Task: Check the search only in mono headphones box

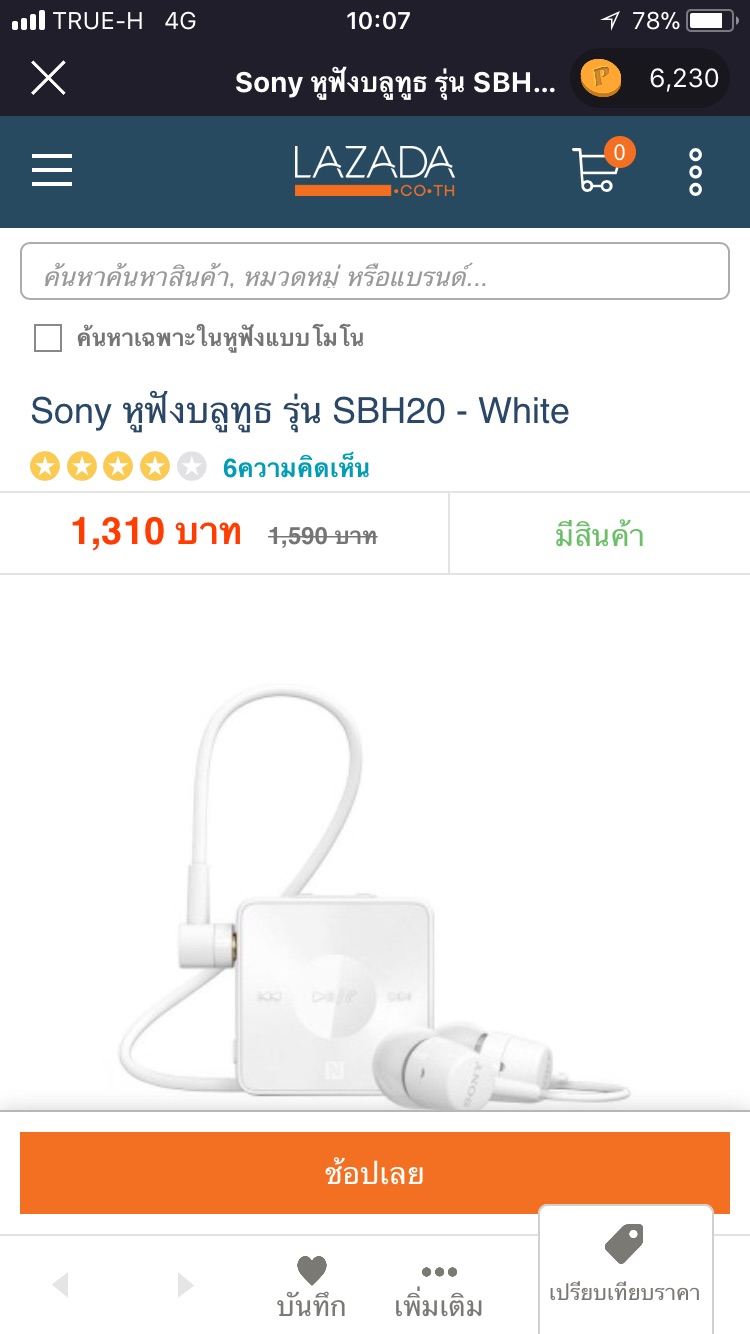Action: [48, 338]
